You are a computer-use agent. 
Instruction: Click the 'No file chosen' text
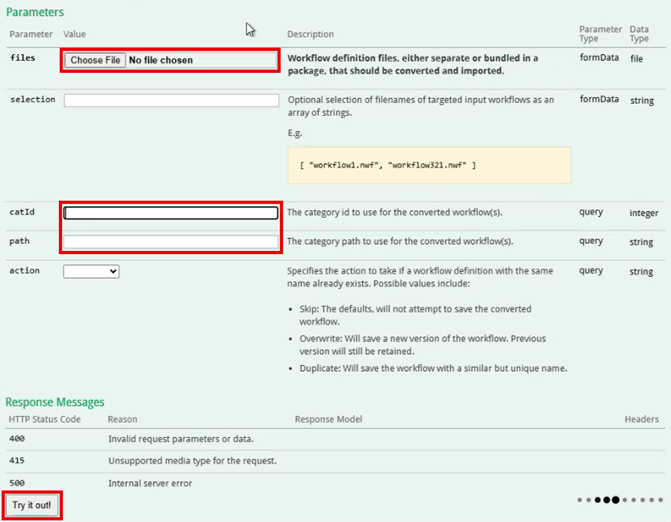161,60
